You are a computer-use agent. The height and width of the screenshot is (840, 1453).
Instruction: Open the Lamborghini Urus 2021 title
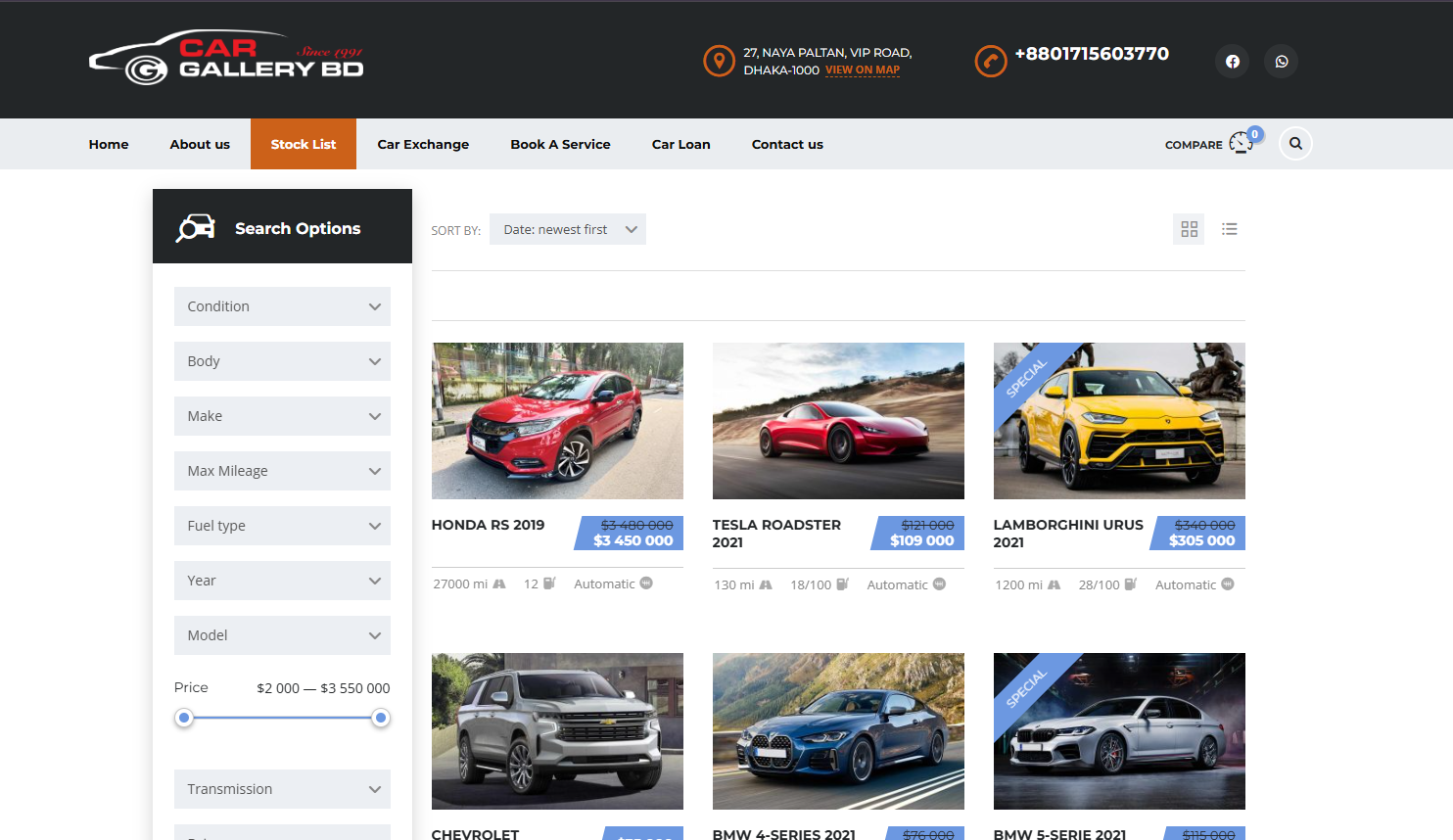1068,534
